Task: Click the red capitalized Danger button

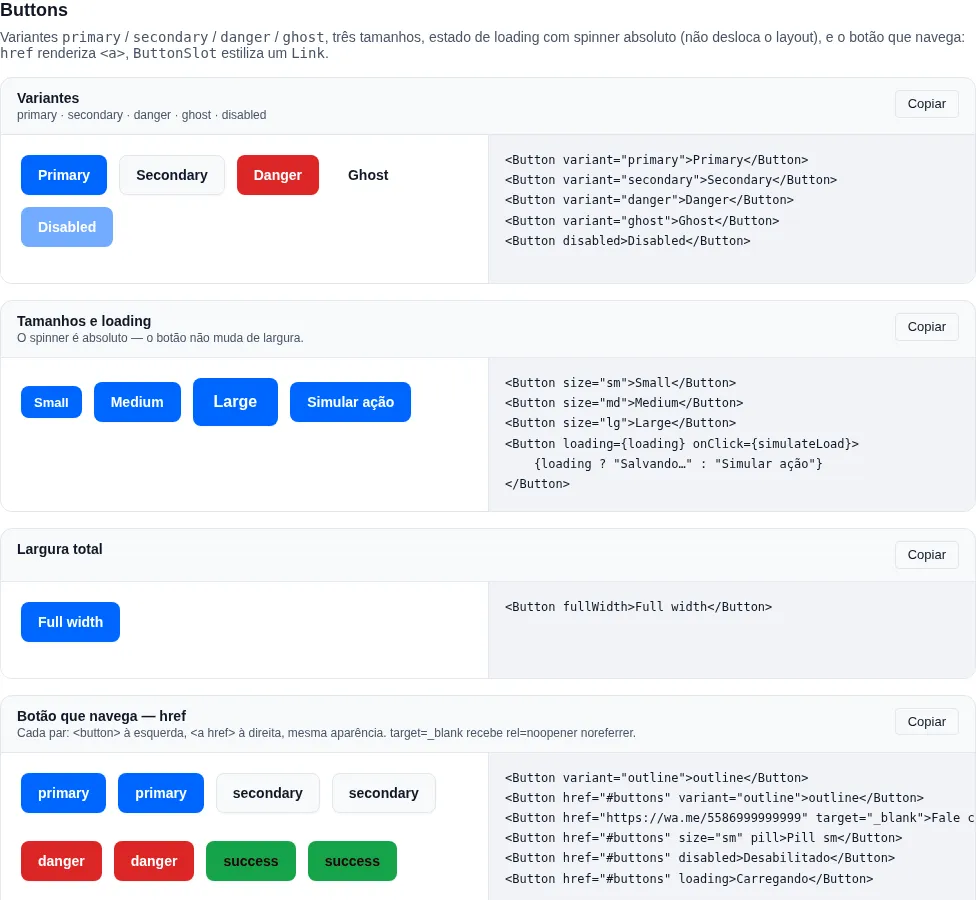Action: (x=278, y=175)
